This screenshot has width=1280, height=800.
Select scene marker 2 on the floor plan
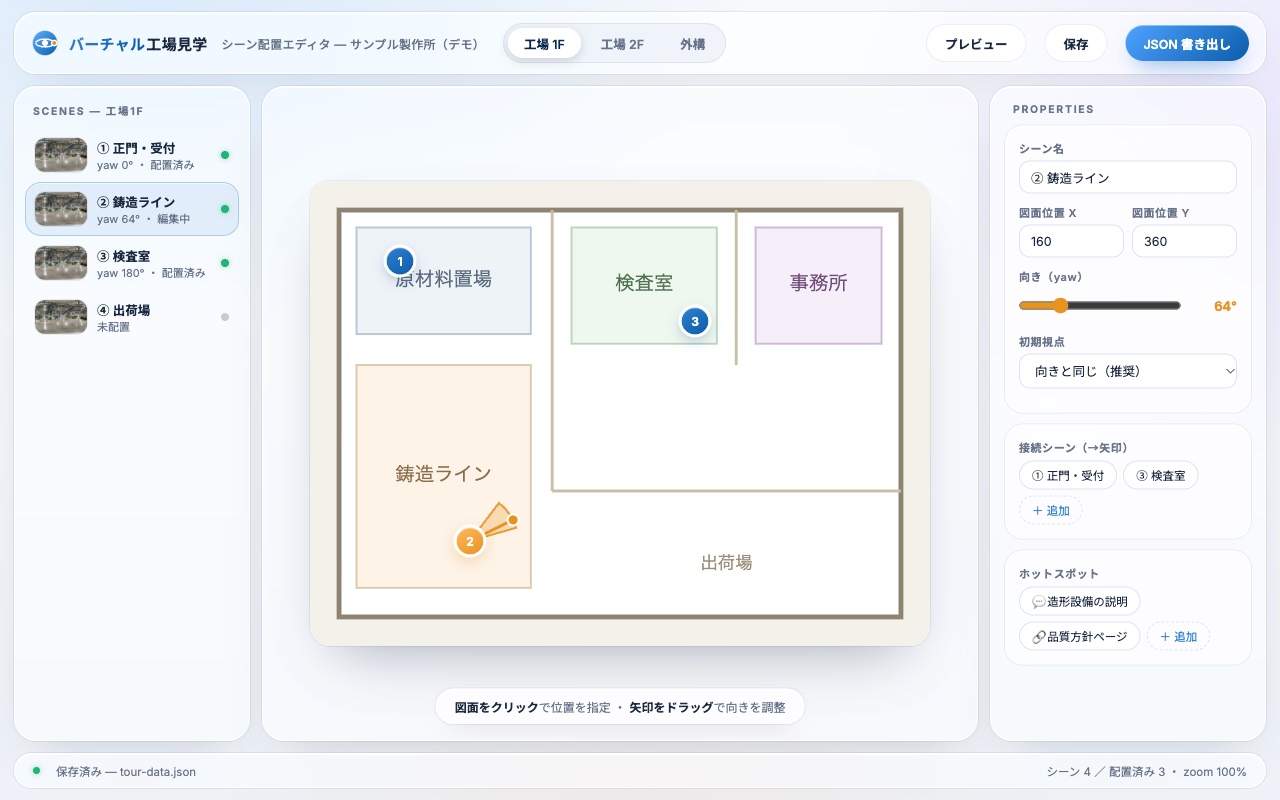pyautogui.click(x=470, y=542)
